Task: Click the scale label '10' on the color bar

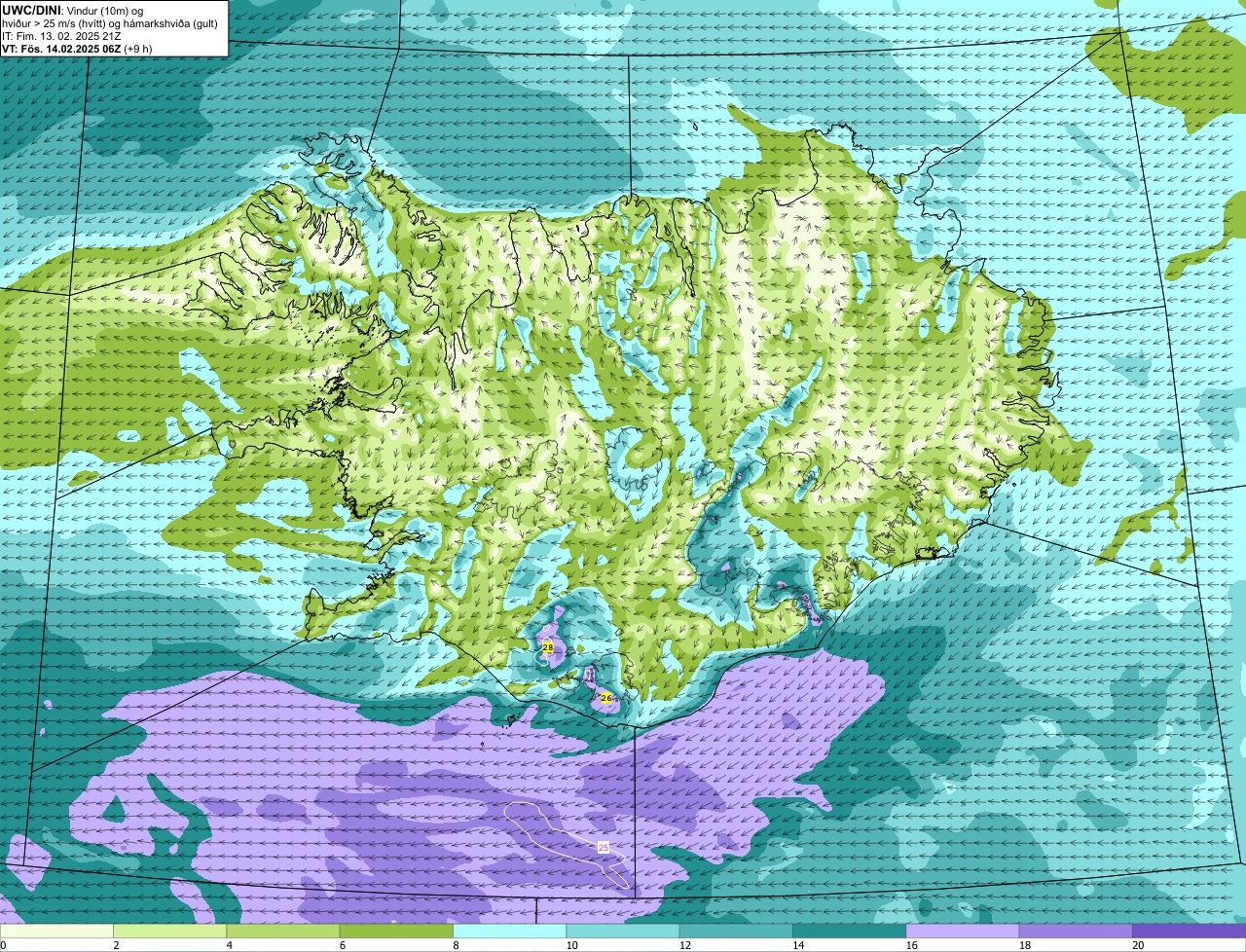Action: click(571, 945)
